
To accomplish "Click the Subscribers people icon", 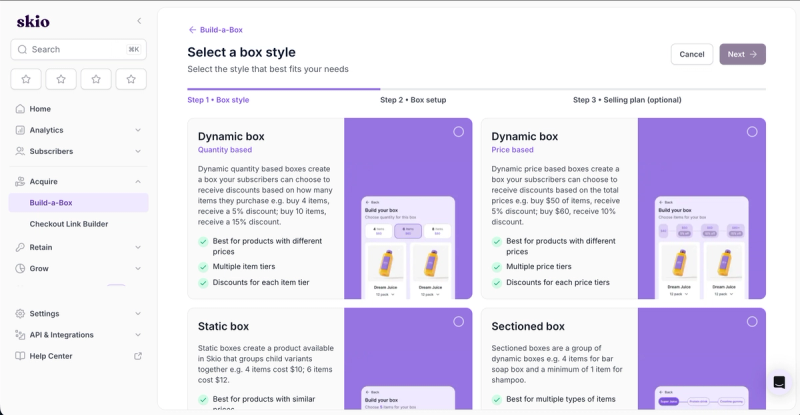I will pos(20,151).
